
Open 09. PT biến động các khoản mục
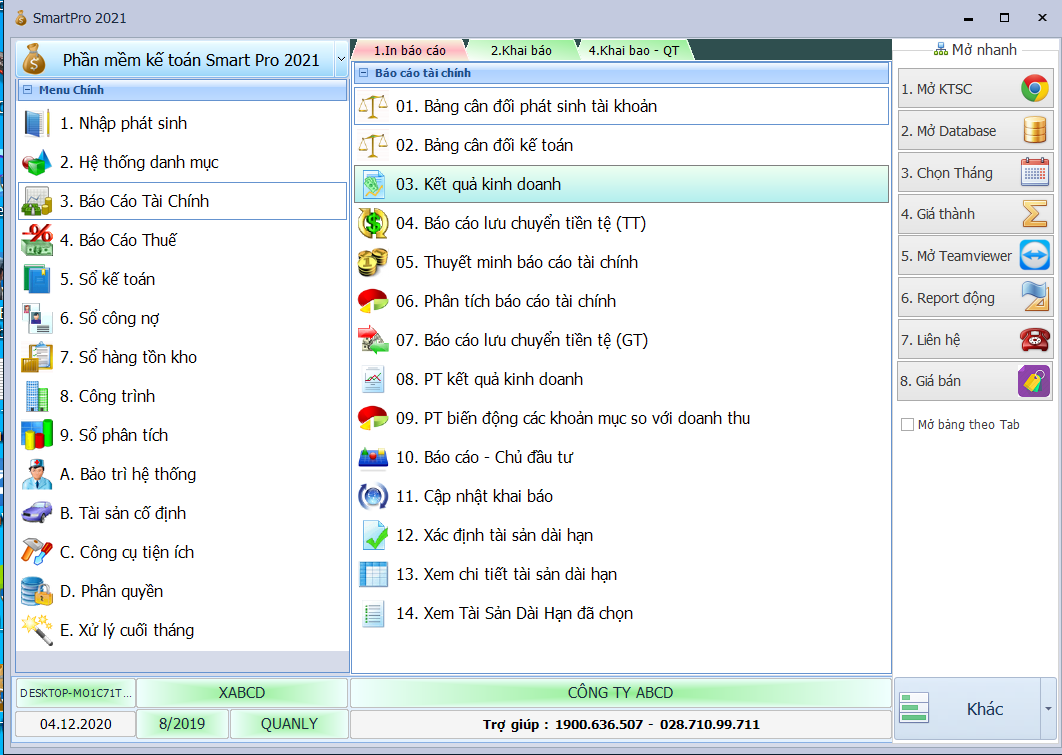[621, 418]
